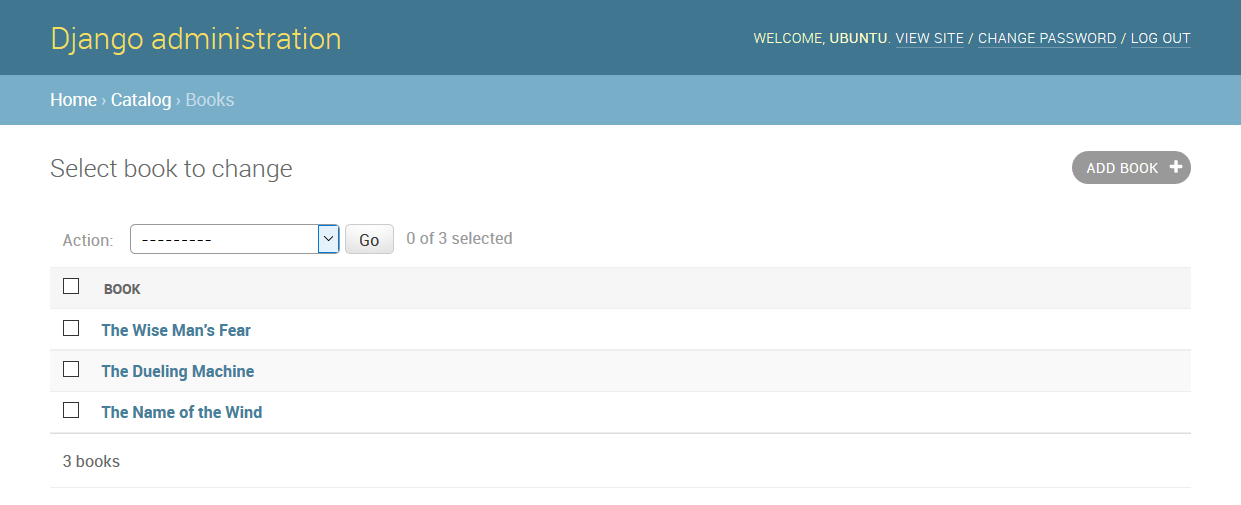Click the Django administration site title
The image size is (1241, 505).
pyautogui.click(x=196, y=39)
